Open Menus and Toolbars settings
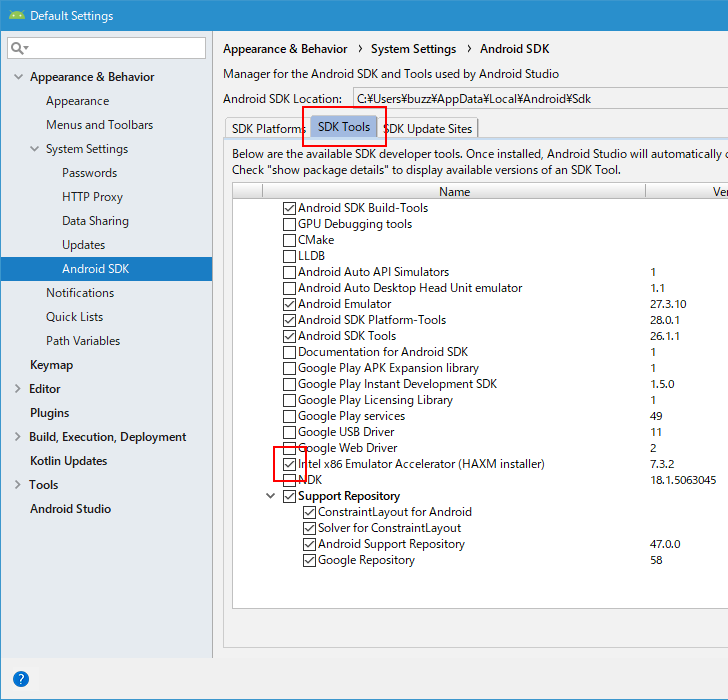This screenshot has width=728, height=700. coord(99,125)
